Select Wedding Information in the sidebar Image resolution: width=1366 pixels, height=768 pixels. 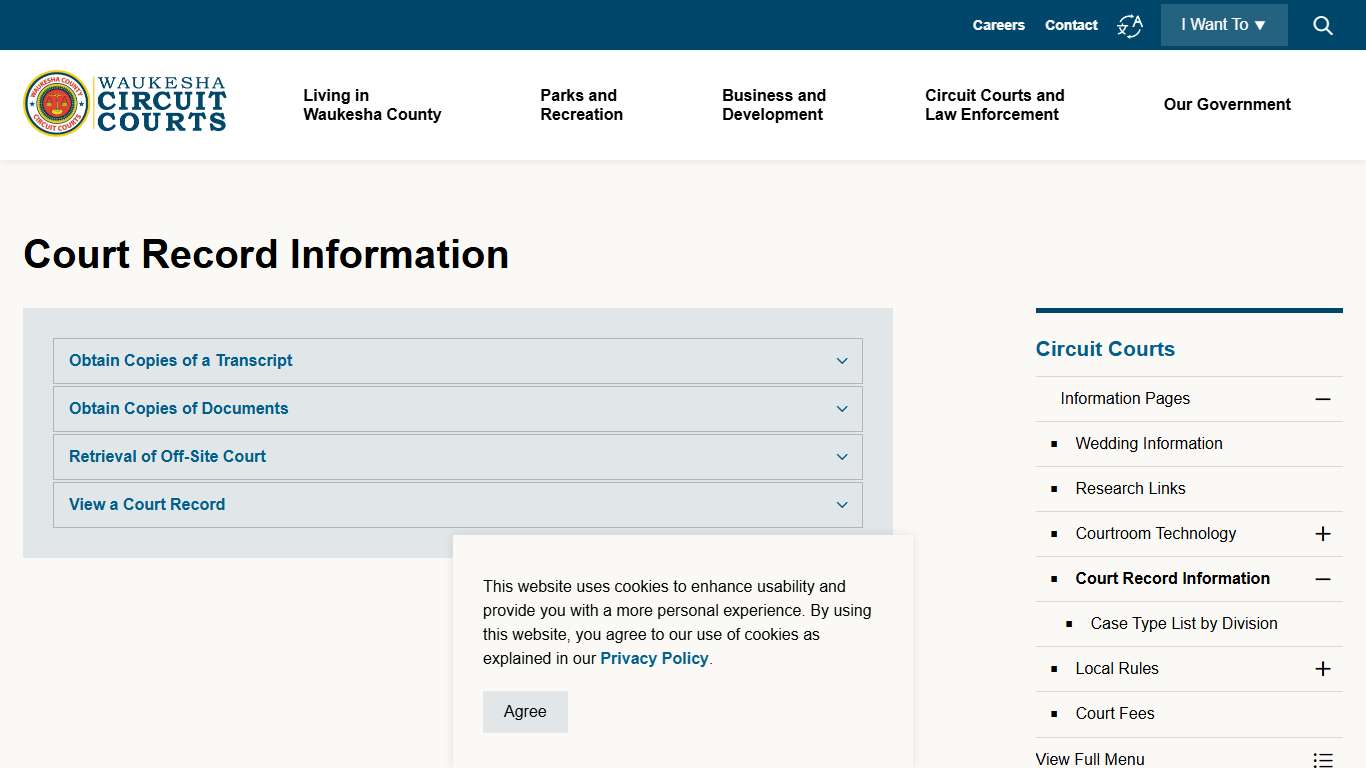[1148, 443]
